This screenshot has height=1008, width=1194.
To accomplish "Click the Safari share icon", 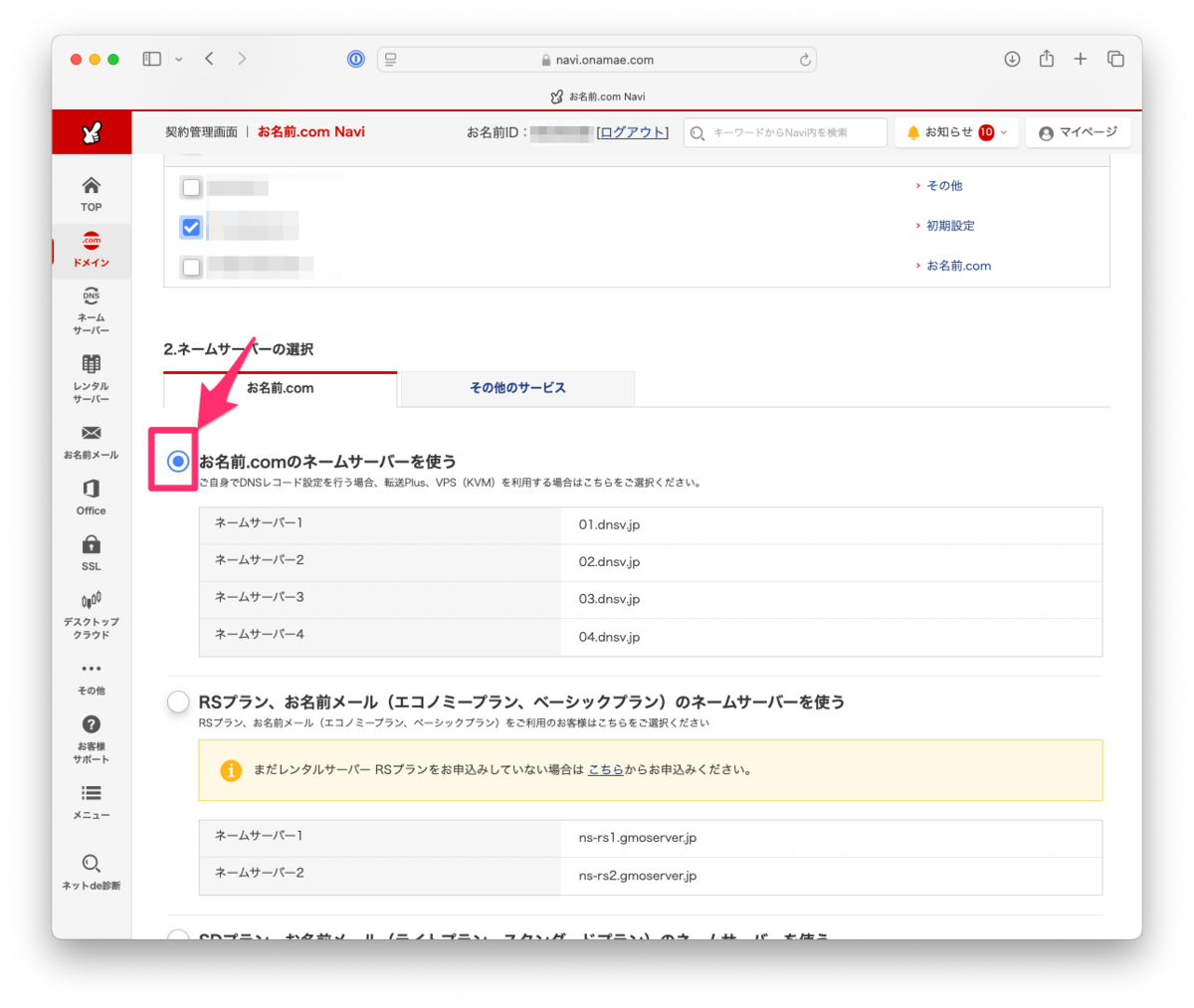I will pos(1047,59).
